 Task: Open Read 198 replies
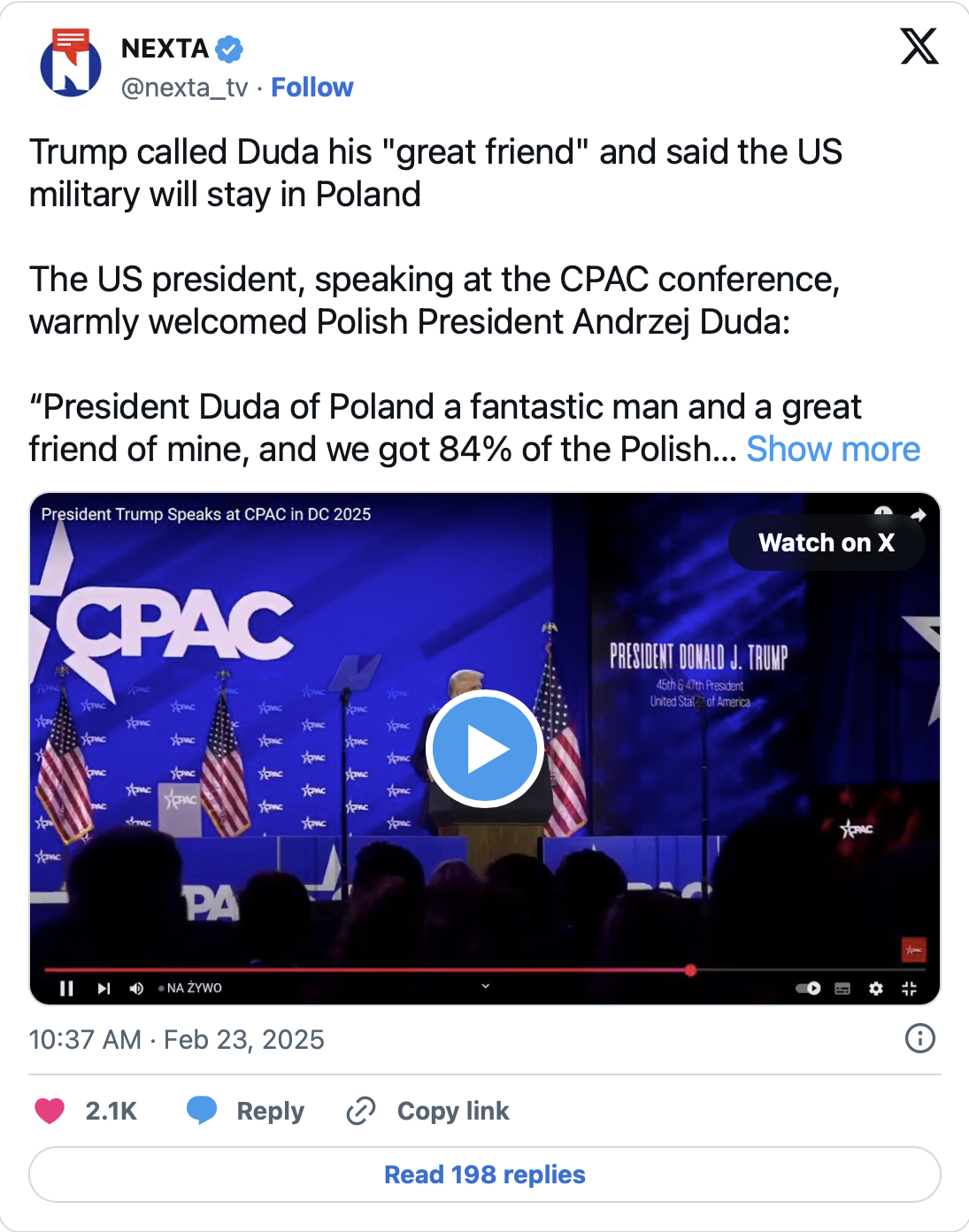click(x=484, y=1174)
